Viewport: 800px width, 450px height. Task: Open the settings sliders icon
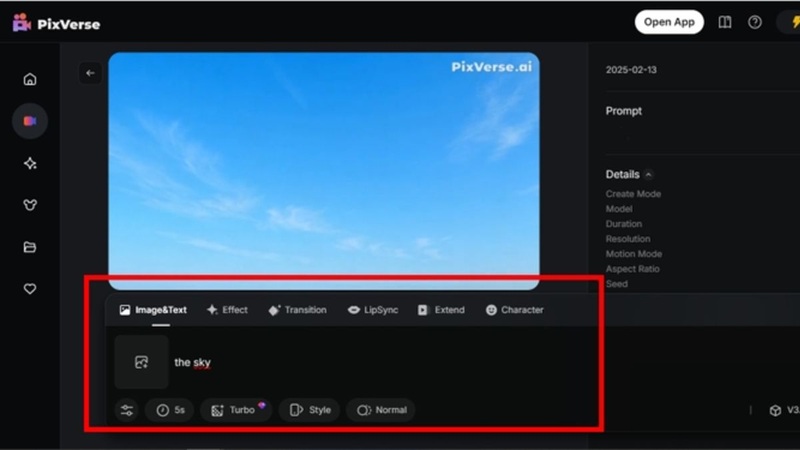click(127, 410)
